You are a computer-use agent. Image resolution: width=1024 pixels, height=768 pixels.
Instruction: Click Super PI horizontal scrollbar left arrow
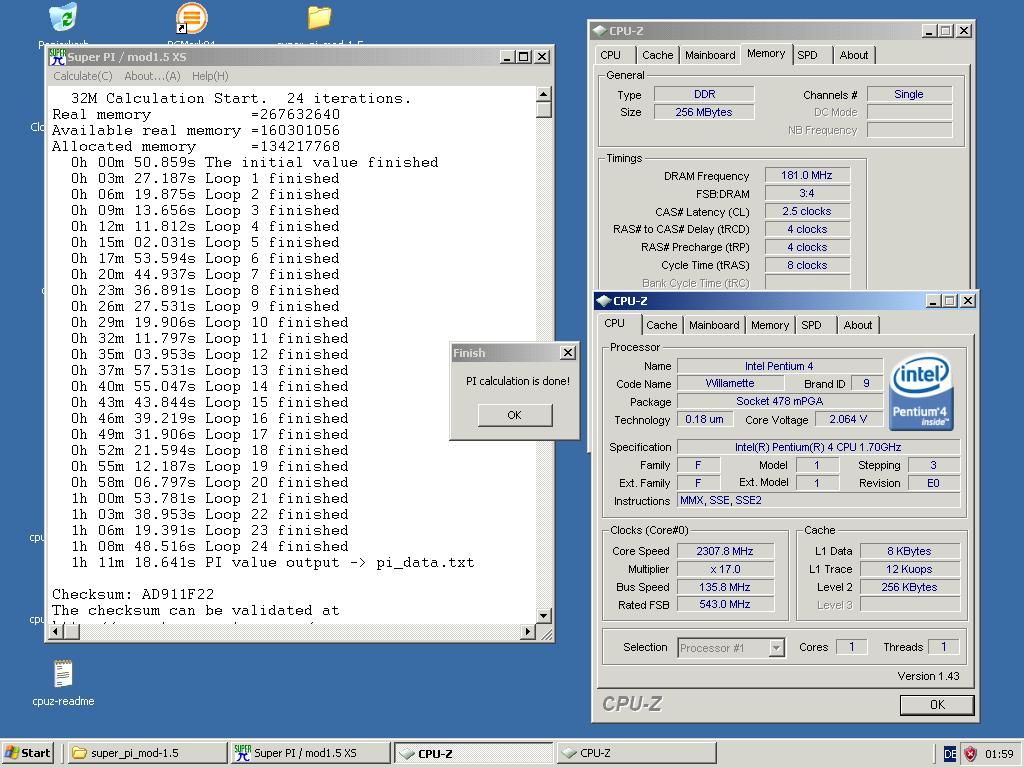click(x=57, y=632)
